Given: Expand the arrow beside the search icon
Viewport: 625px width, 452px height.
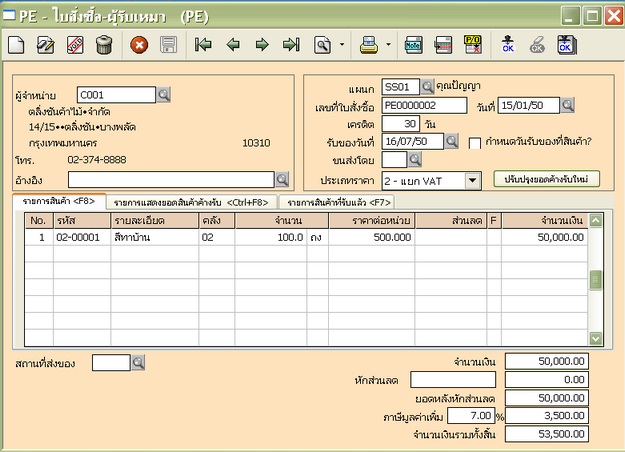Looking at the screenshot, I should coord(342,45).
